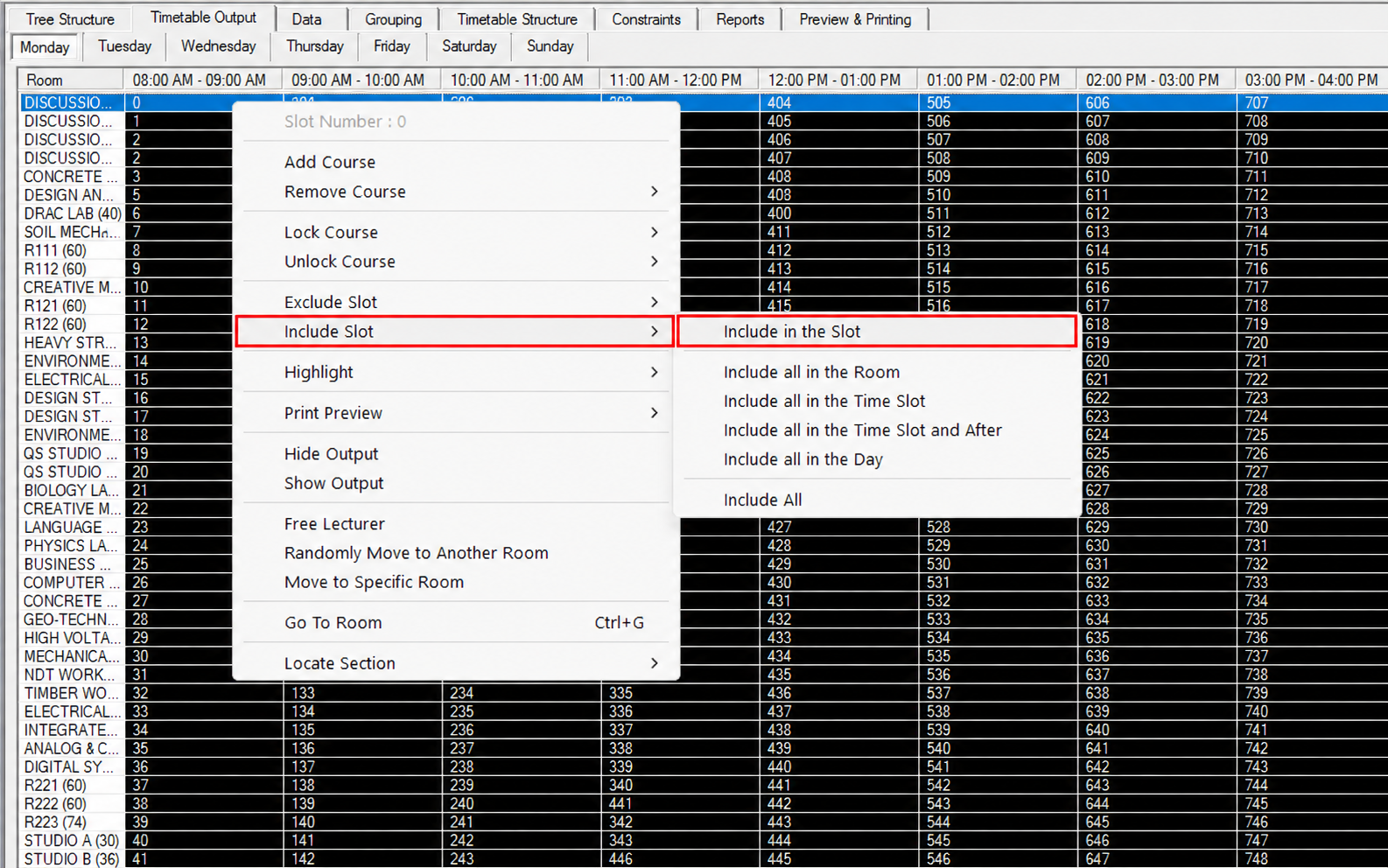
Task: Expand the Exclude Slot submenu
Action: [x=456, y=302]
